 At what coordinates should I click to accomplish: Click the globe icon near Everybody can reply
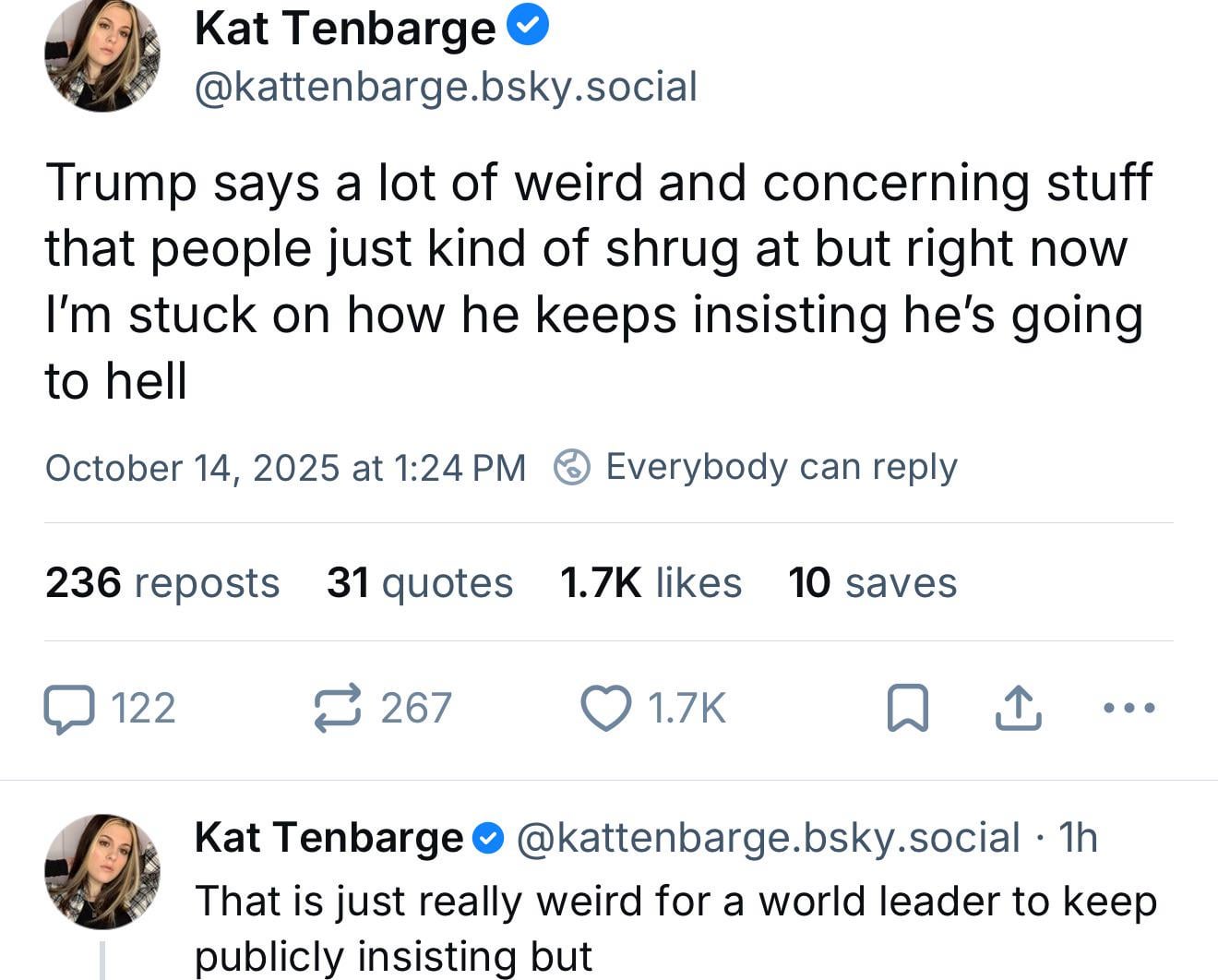[572, 467]
